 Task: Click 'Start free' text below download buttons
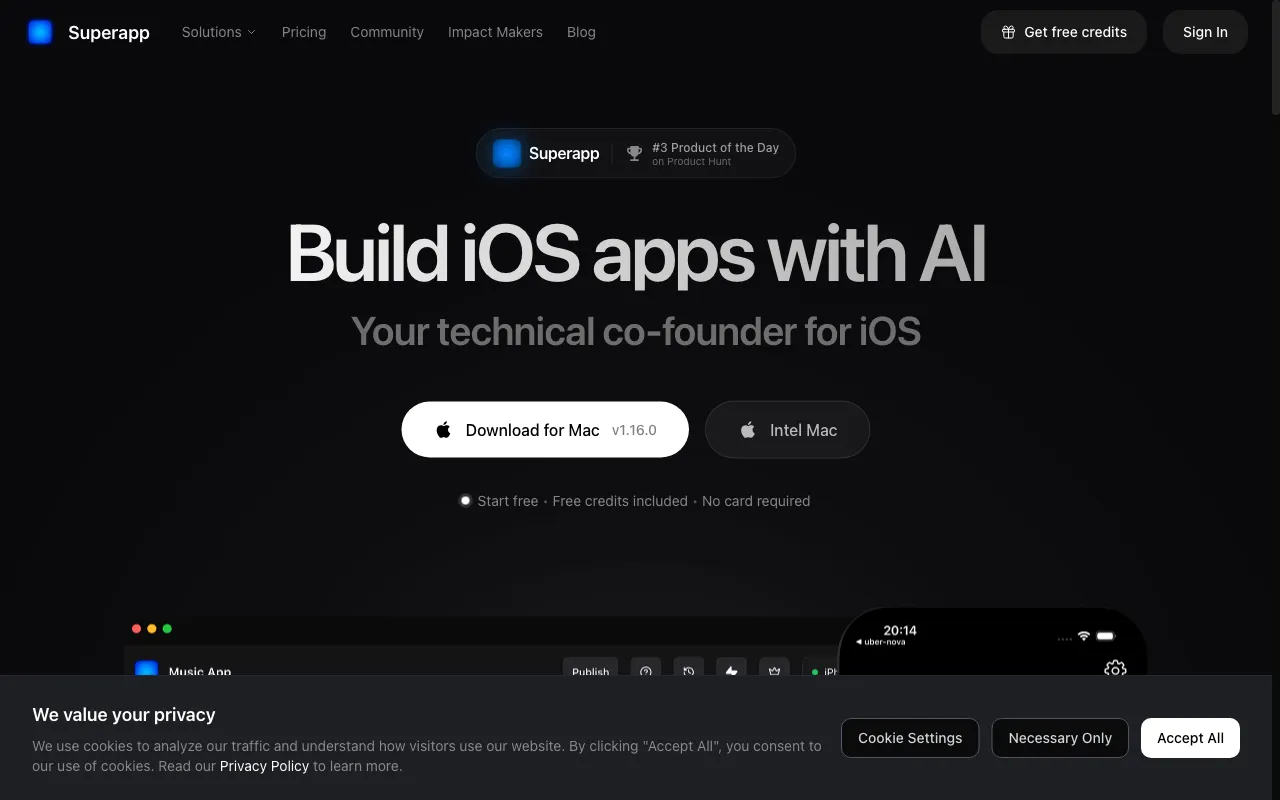click(x=508, y=501)
